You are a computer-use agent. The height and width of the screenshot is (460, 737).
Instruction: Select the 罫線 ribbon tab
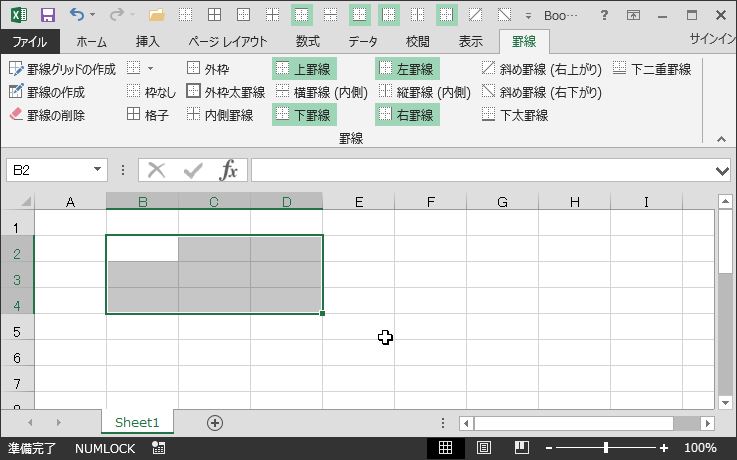pos(524,41)
